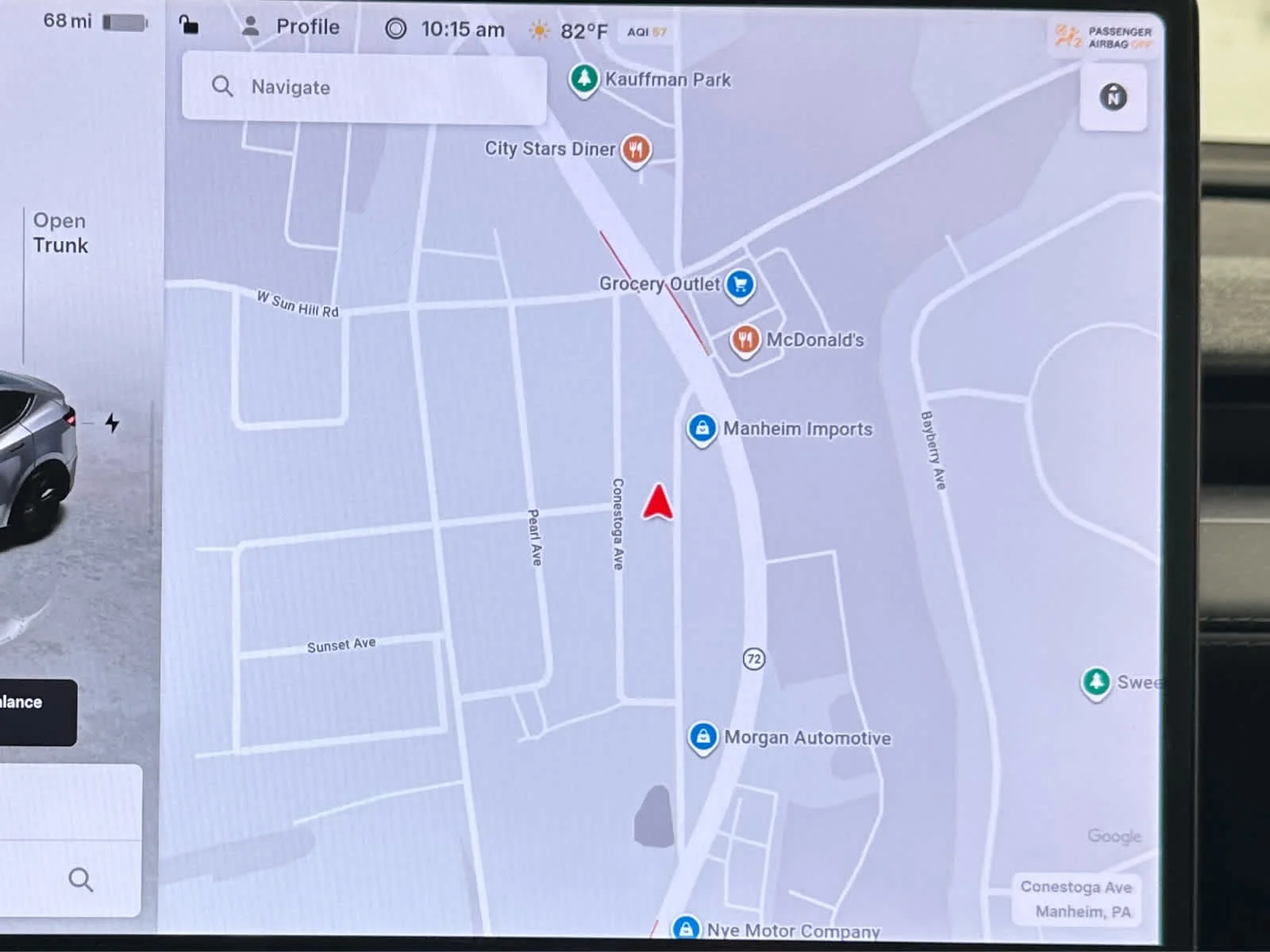Tap the AQI air quality badge
This screenshot has width=1270, height=952.
(x=647, y=32)
